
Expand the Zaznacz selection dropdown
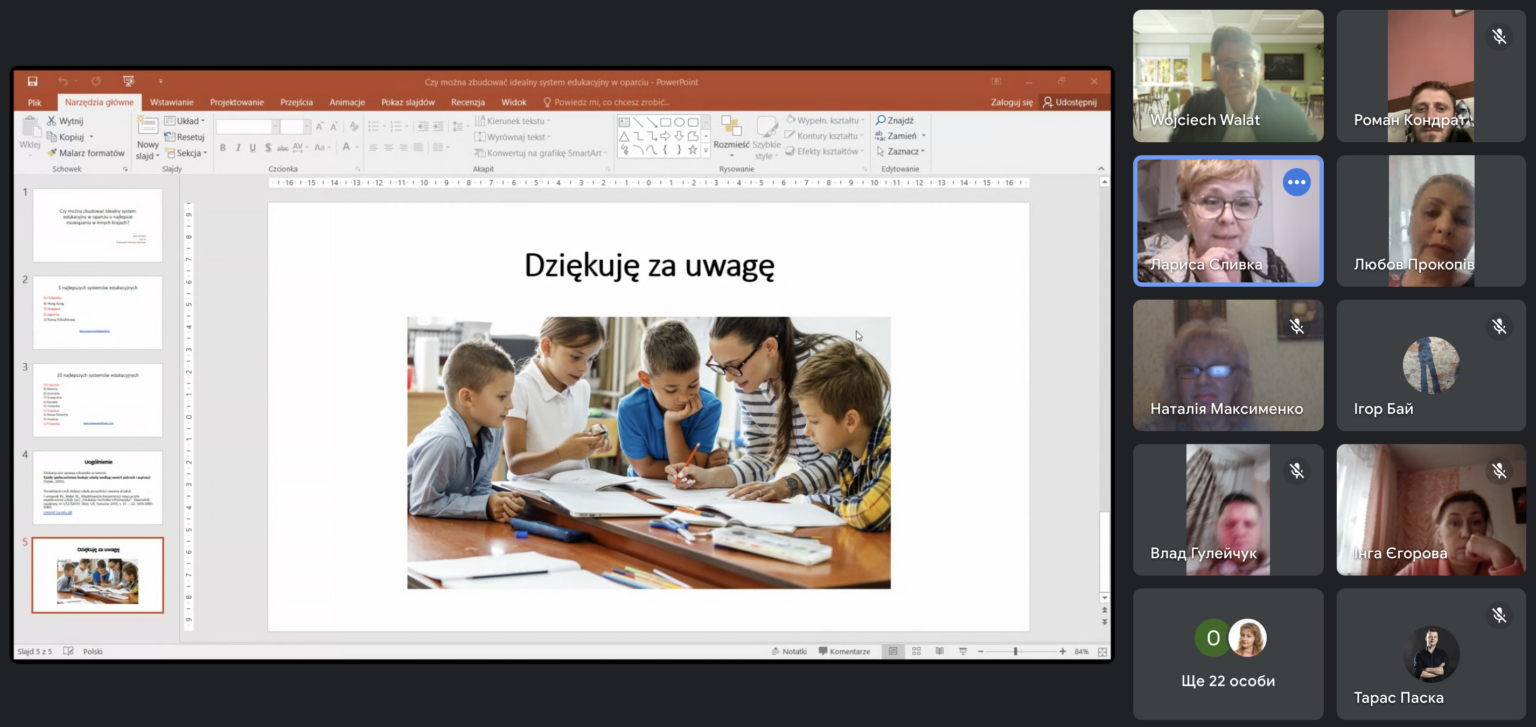coord(900,152)
